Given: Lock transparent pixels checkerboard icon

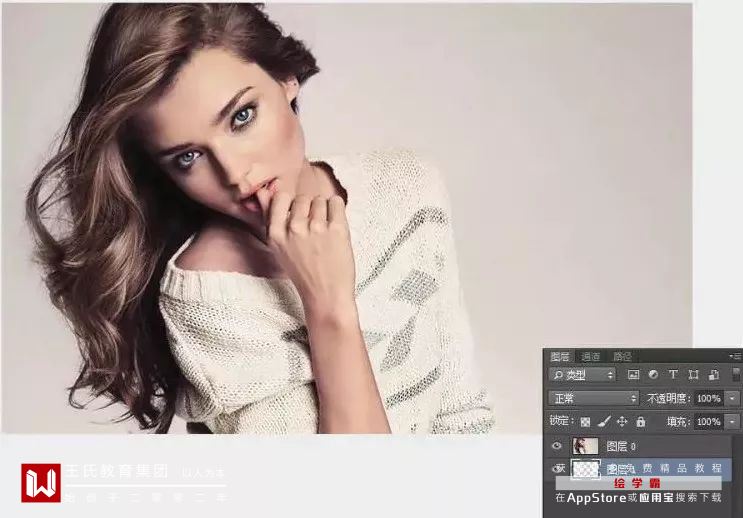Looking at the screenshot, I should pos(586,422).
